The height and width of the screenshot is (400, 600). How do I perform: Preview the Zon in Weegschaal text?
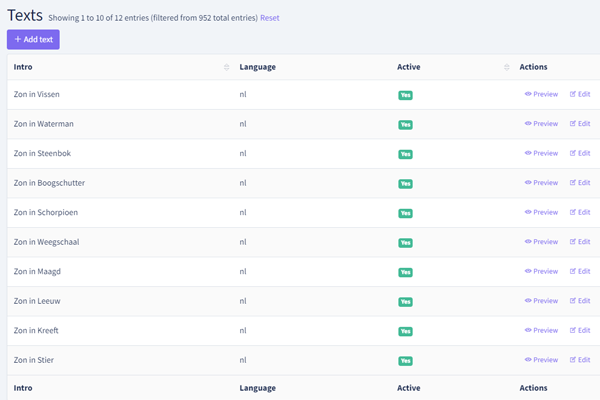click(541, 242)
